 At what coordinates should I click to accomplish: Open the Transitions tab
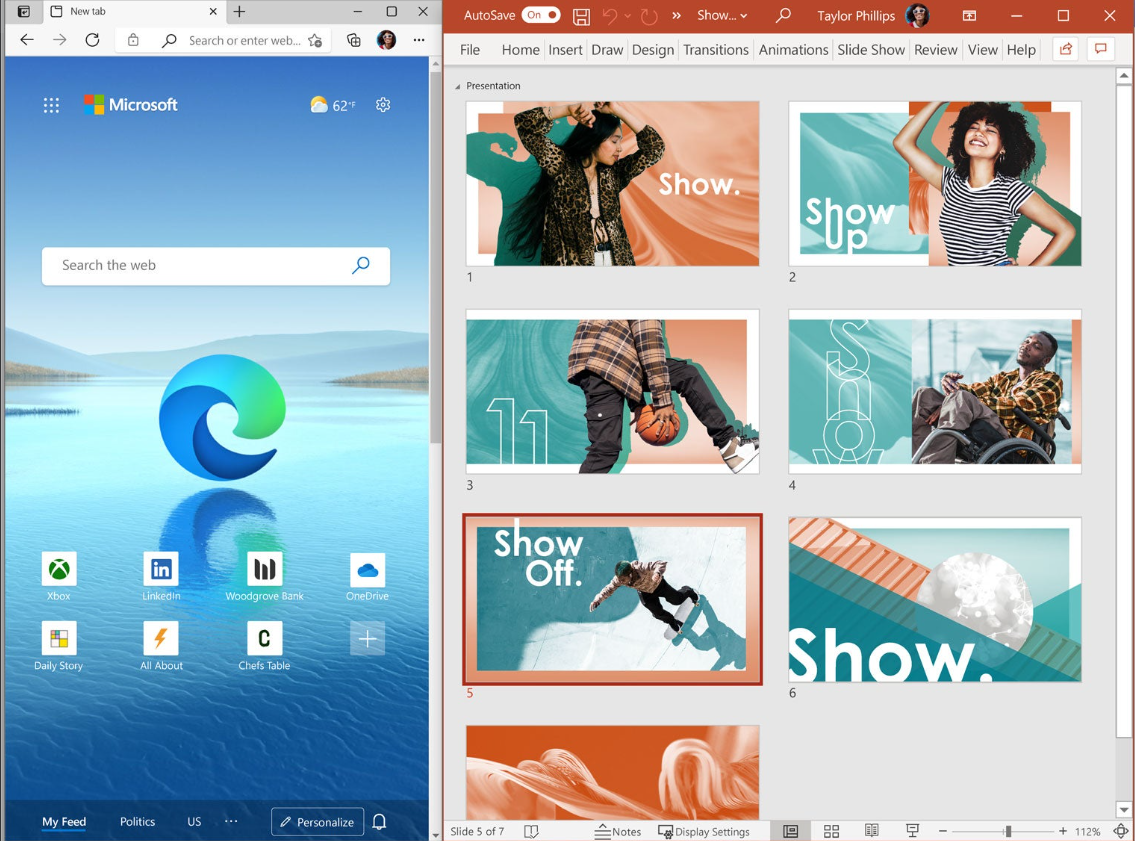coord(716,49)
